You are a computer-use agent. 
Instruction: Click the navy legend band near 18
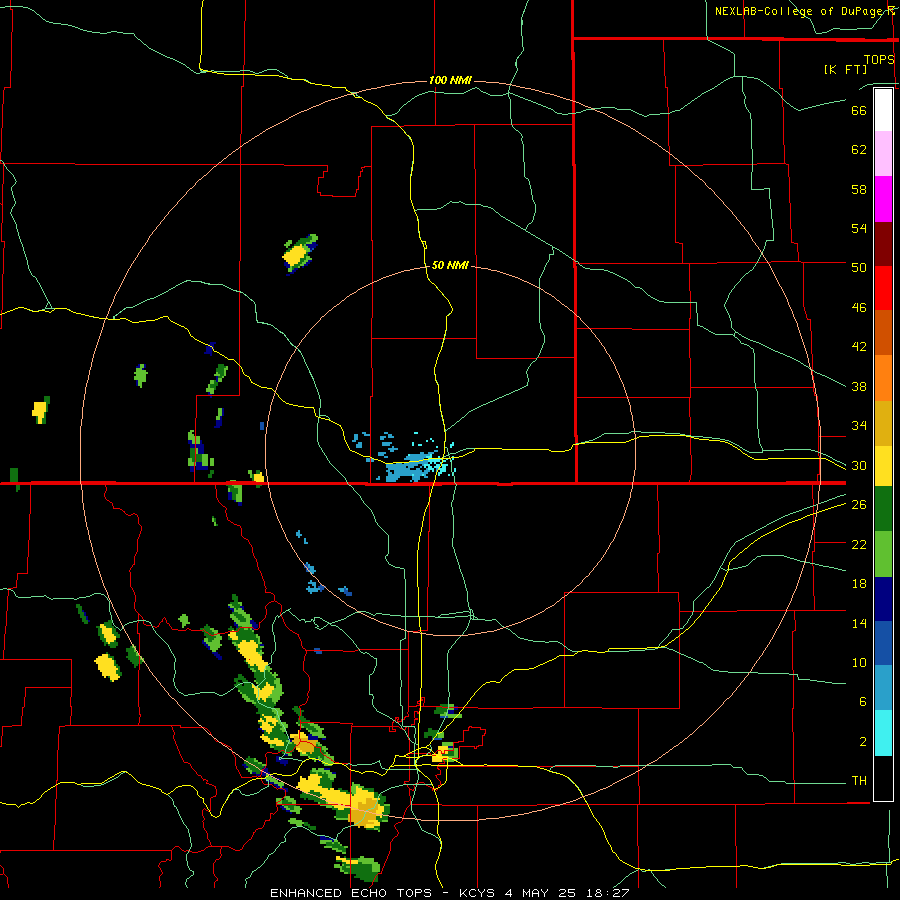(x=883, y=599)
